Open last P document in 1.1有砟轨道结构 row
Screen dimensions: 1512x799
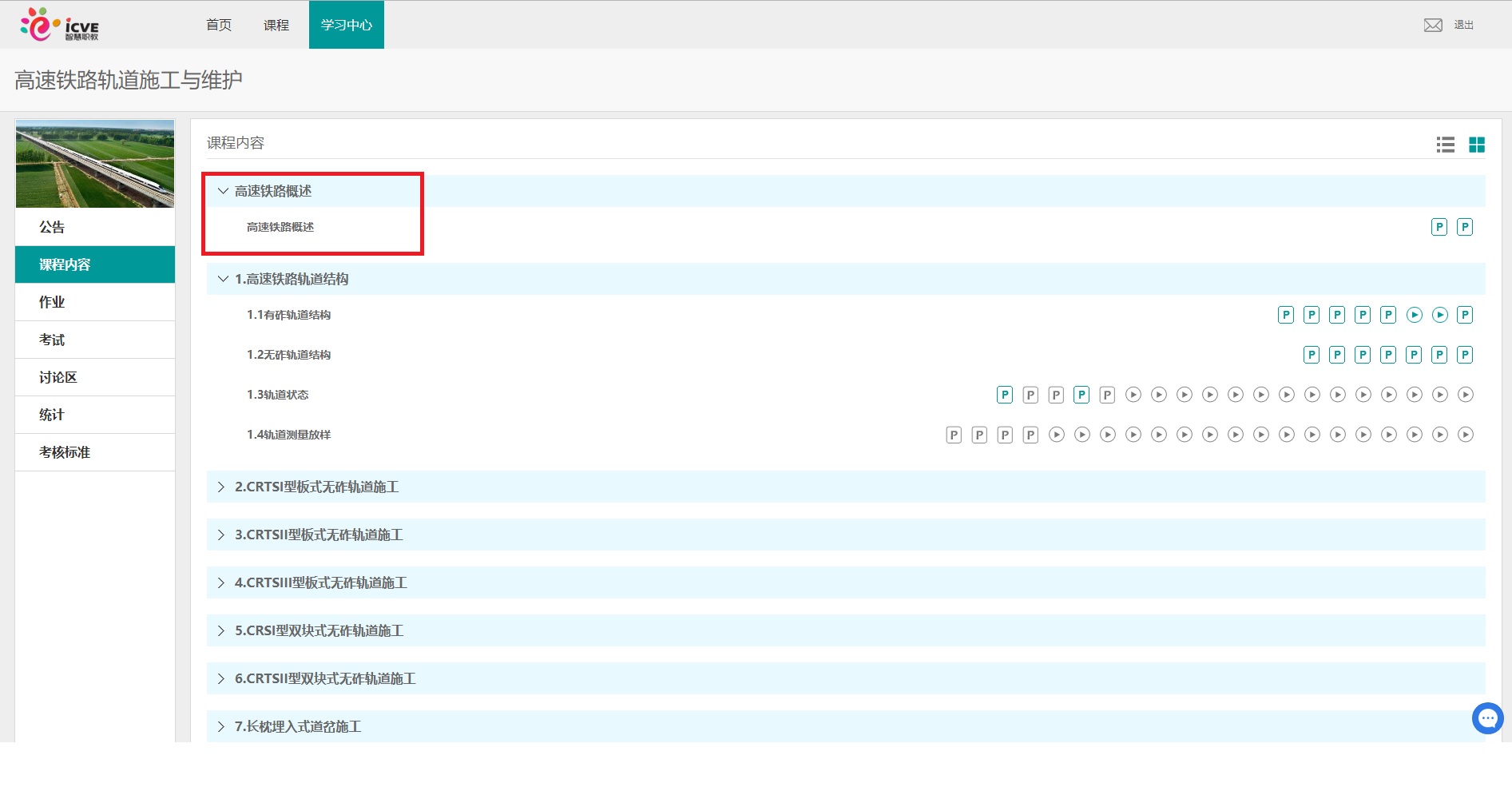pos(1465,315)
